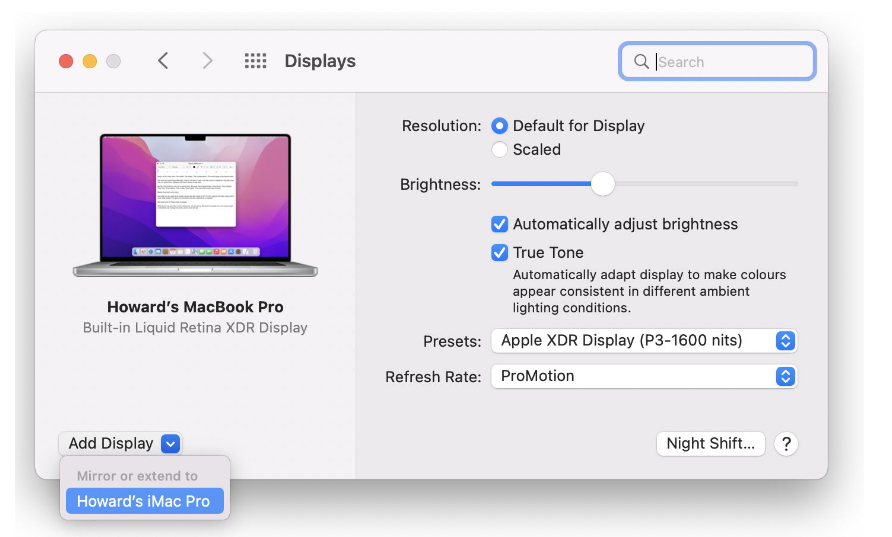
Task: Open the Refresh Rate ProMotion dropdown
Action: pos(644,376)
